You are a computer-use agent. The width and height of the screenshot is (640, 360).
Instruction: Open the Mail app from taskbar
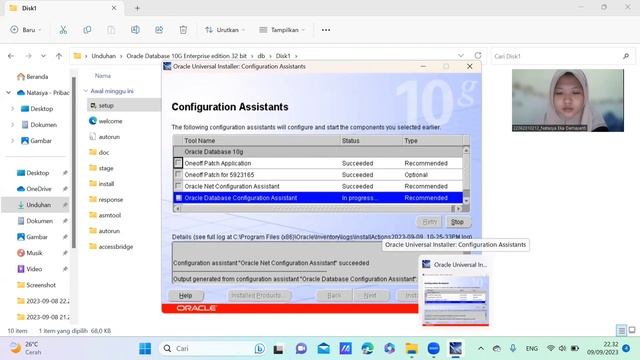pos(323,348)
